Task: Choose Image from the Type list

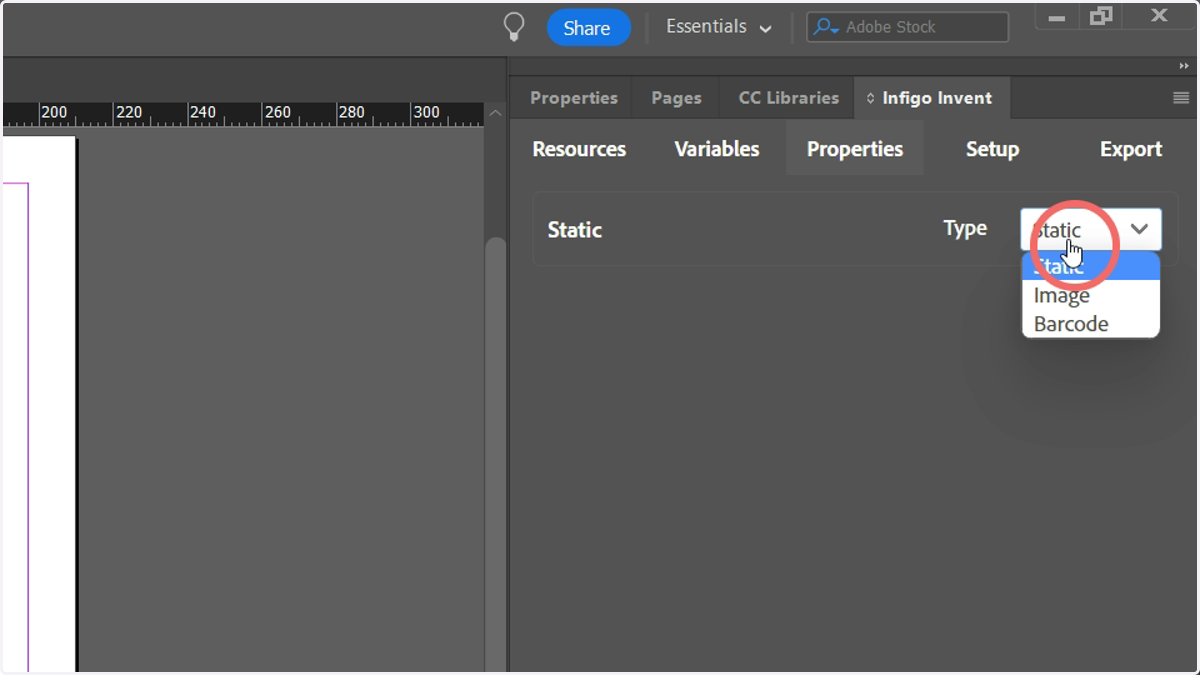Action: (x=1090, y=296)
